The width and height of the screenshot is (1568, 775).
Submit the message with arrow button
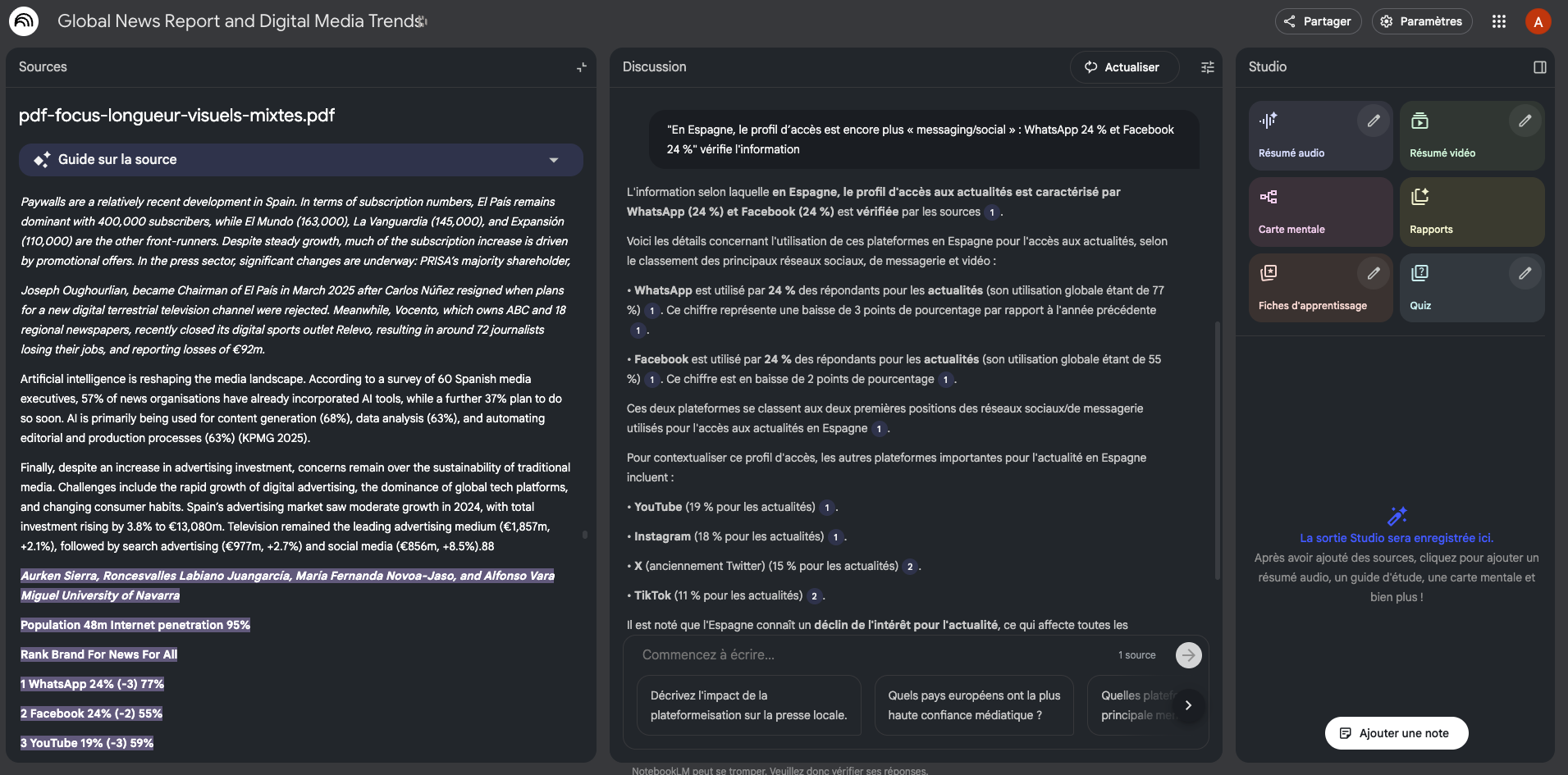(x=1188, y=655)
